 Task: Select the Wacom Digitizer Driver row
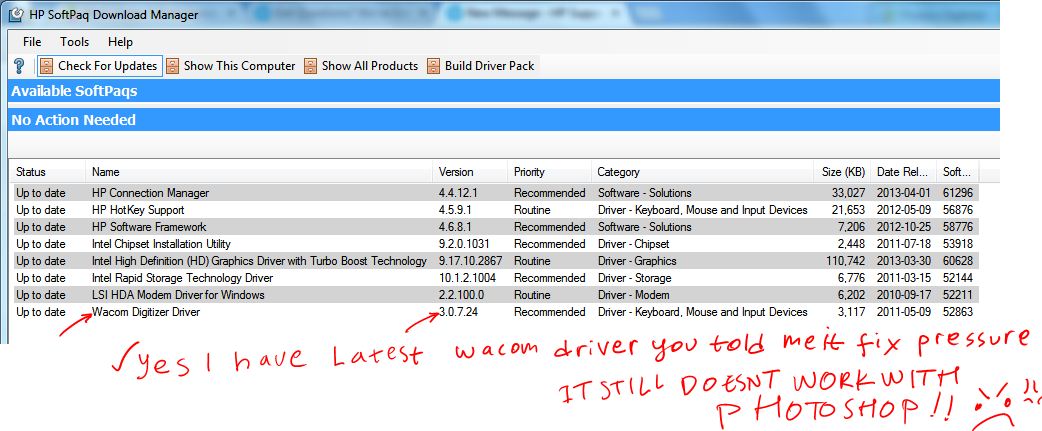click(x=494, y=312)
